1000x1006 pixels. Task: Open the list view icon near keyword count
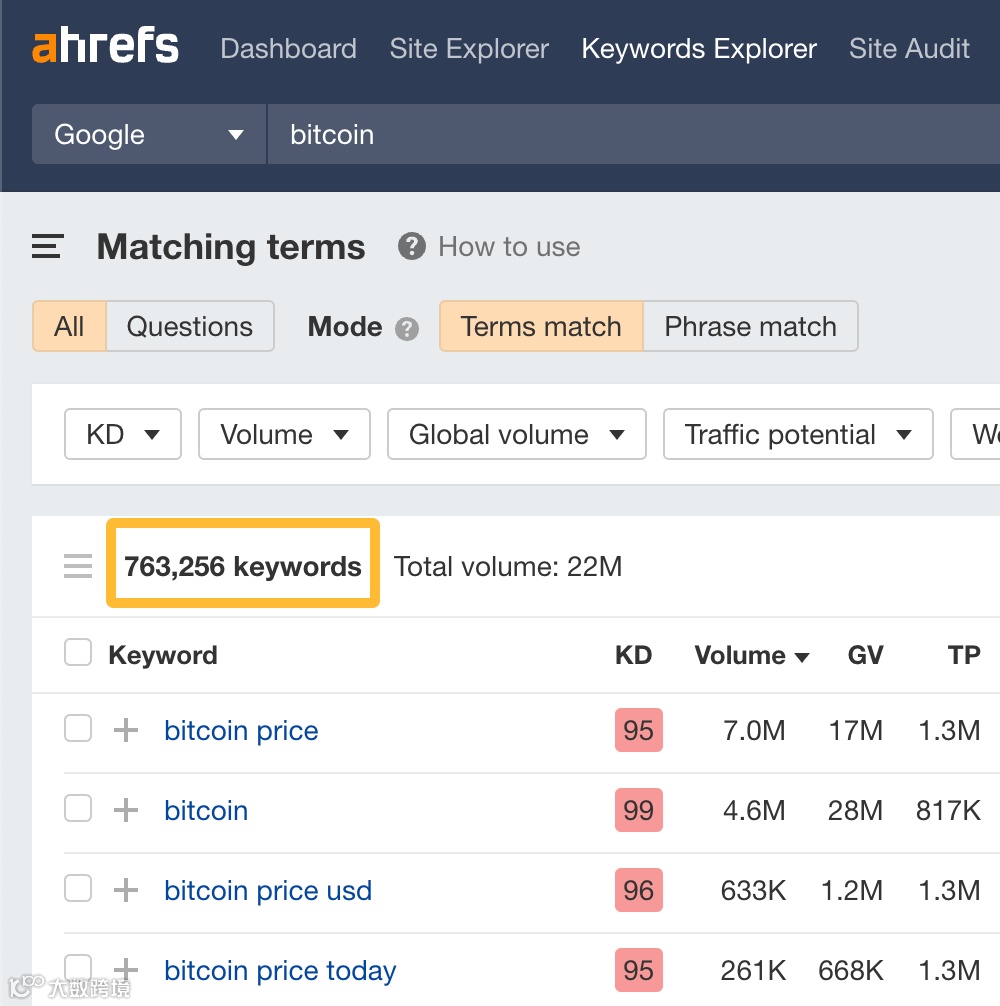point(77,566)
